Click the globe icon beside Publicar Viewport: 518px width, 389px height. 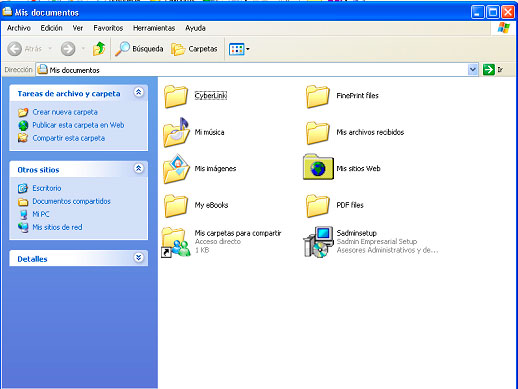click(x=23, y=125)
